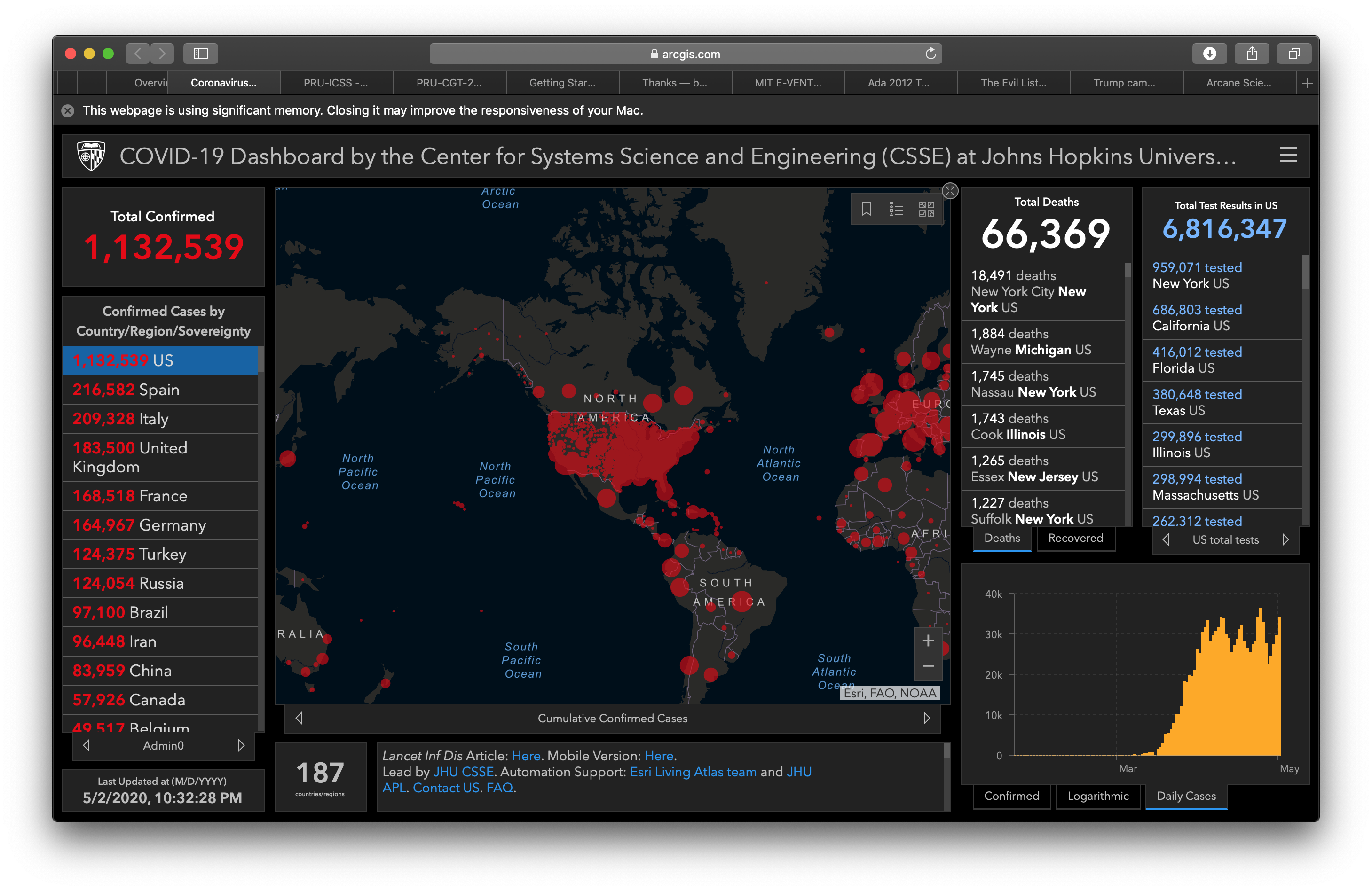The image size is (1372, 891).
Task: Switch to Trump cam... browser tab
Action: [1127, 83]
